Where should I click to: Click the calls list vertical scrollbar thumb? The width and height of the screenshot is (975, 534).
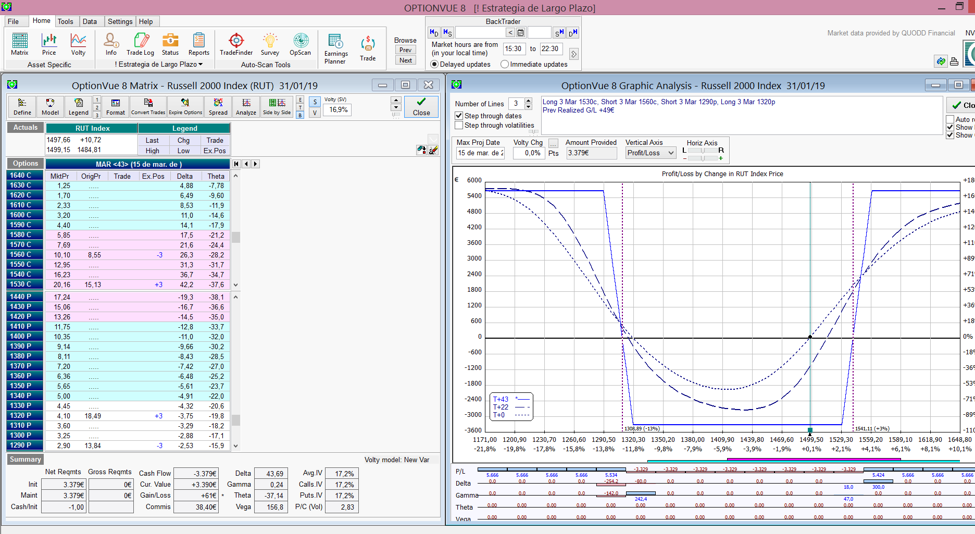236,237
